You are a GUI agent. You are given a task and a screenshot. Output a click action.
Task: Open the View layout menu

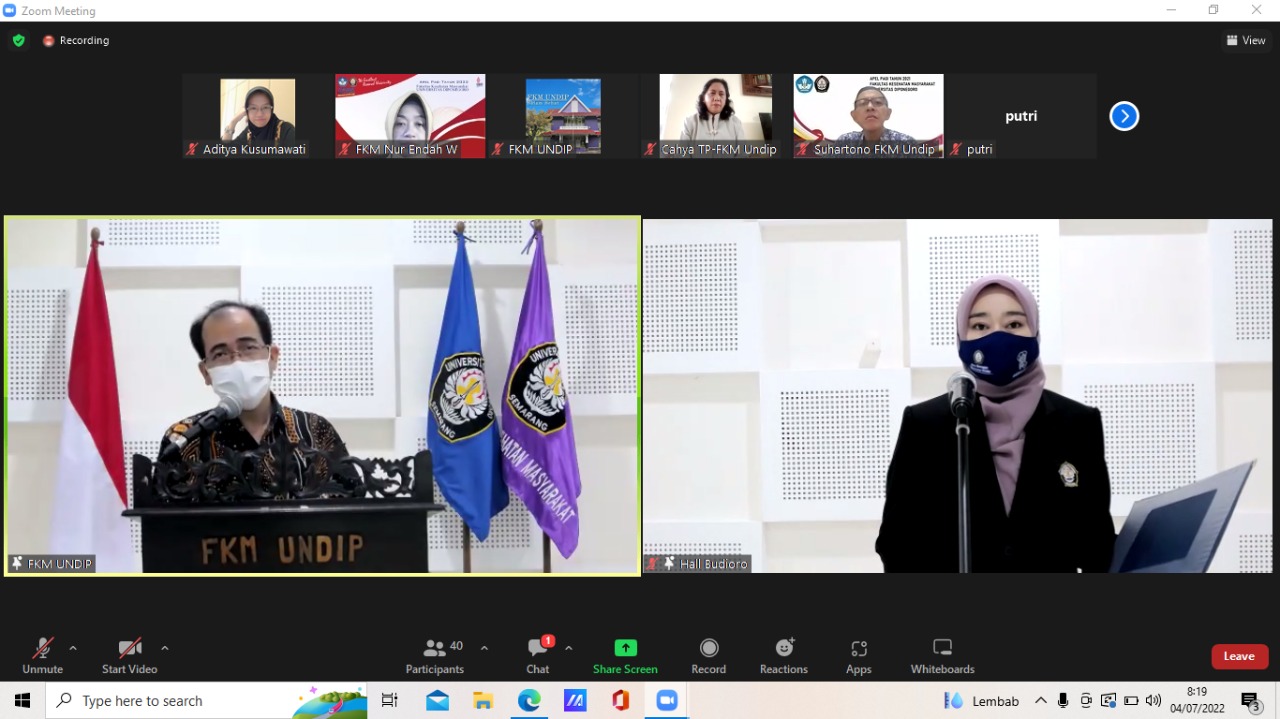click(x=1246, y=41)
